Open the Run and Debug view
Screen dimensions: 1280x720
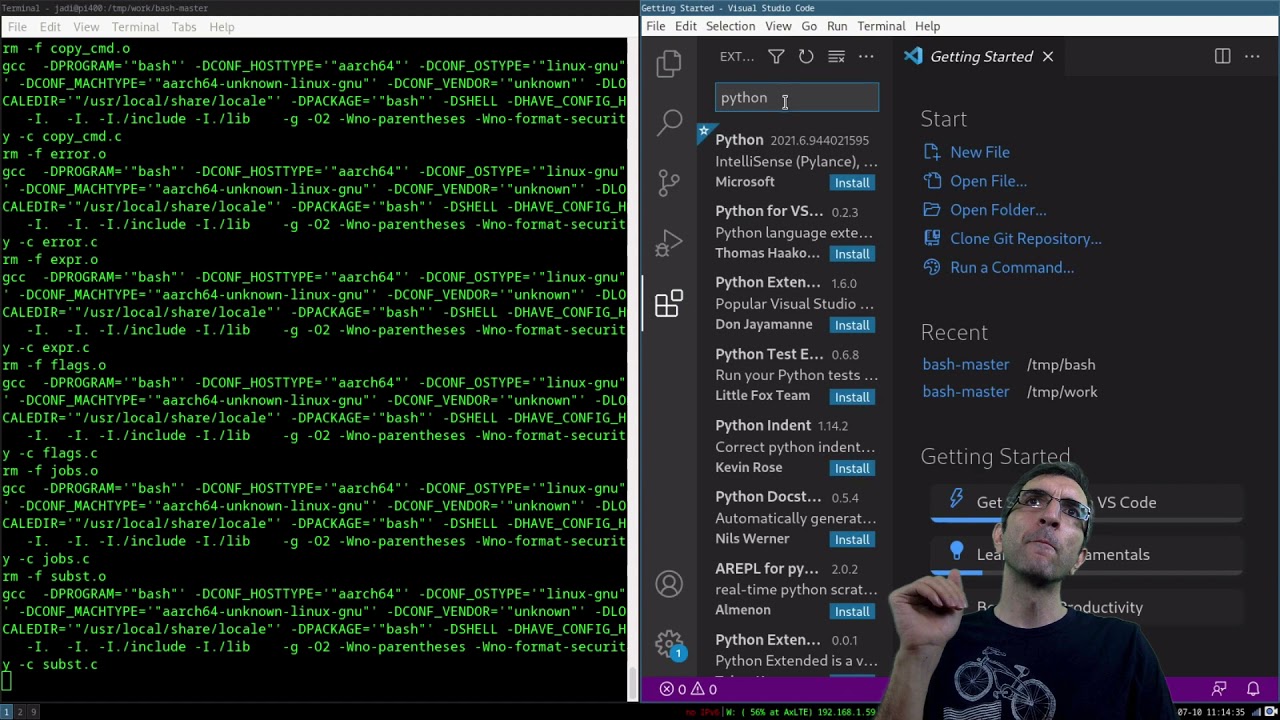(669, 242)
